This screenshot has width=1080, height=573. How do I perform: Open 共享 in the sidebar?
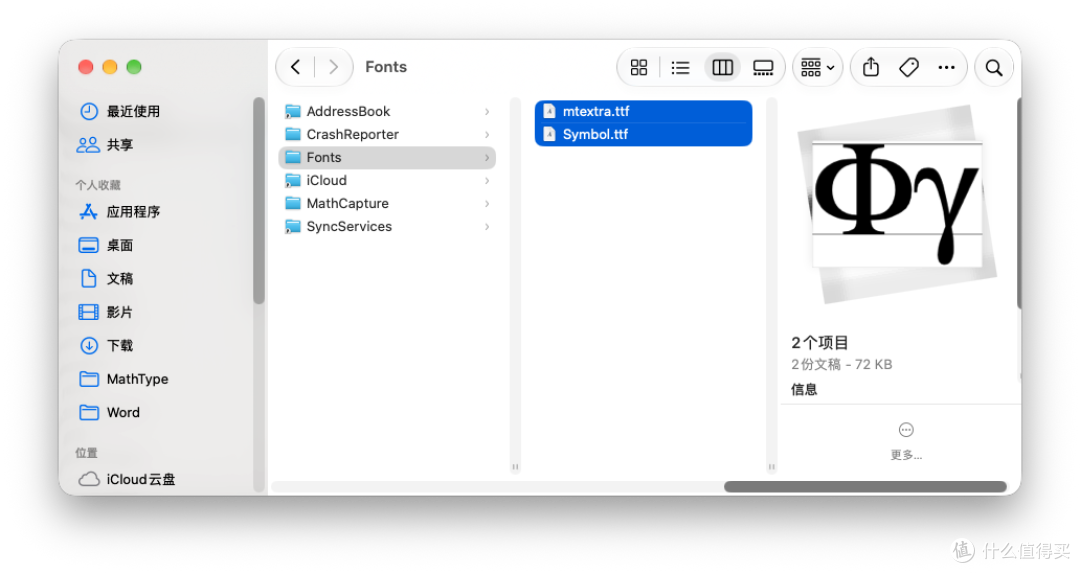(107, 145)
